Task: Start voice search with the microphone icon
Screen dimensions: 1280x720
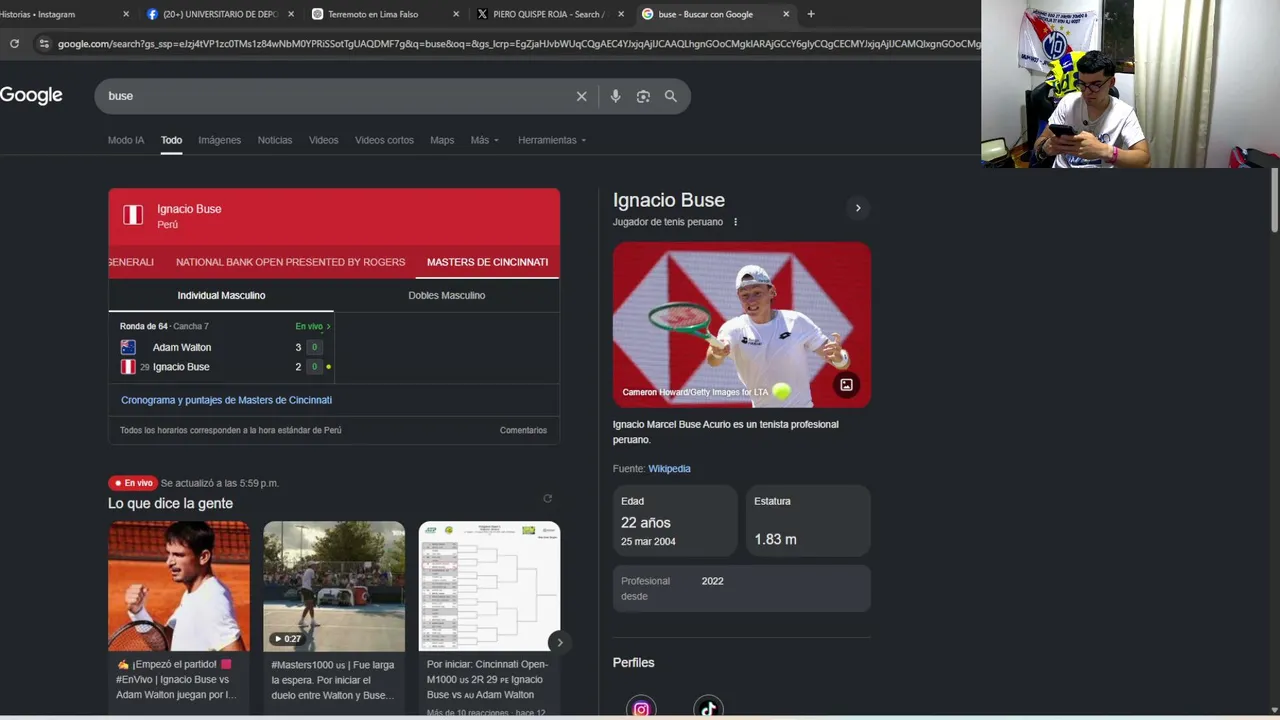Action: [x=615, y=96]
